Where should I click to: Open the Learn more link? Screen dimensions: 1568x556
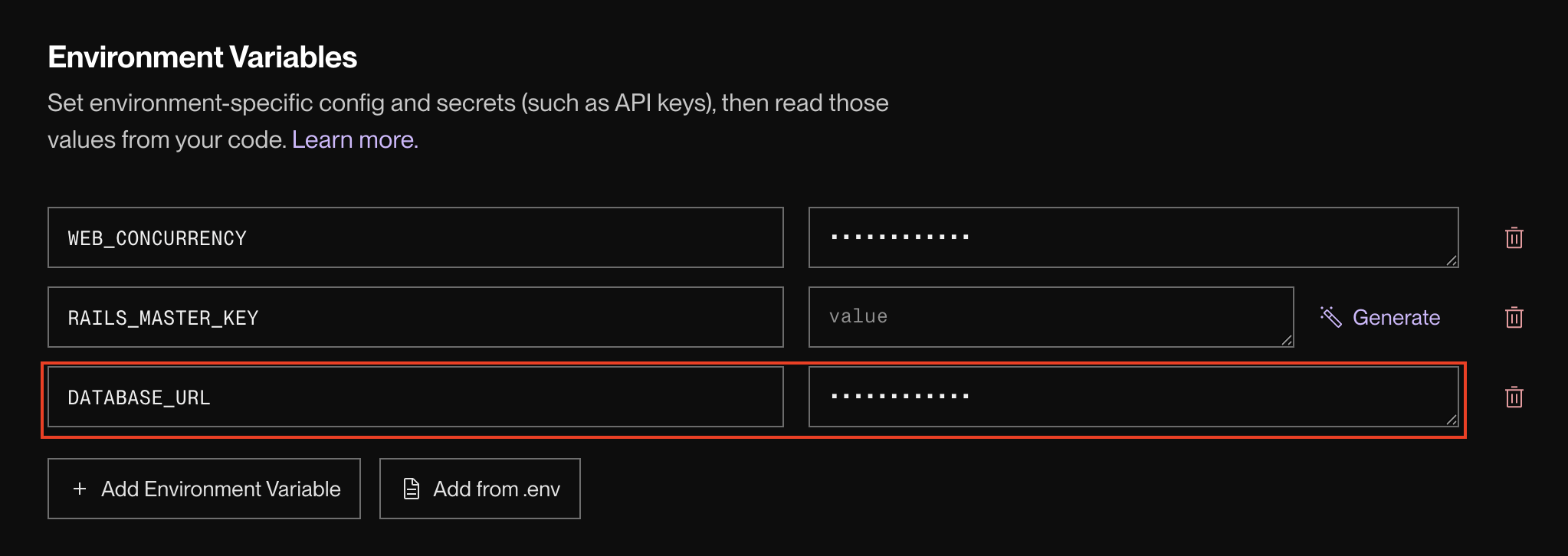click(355, 140)
